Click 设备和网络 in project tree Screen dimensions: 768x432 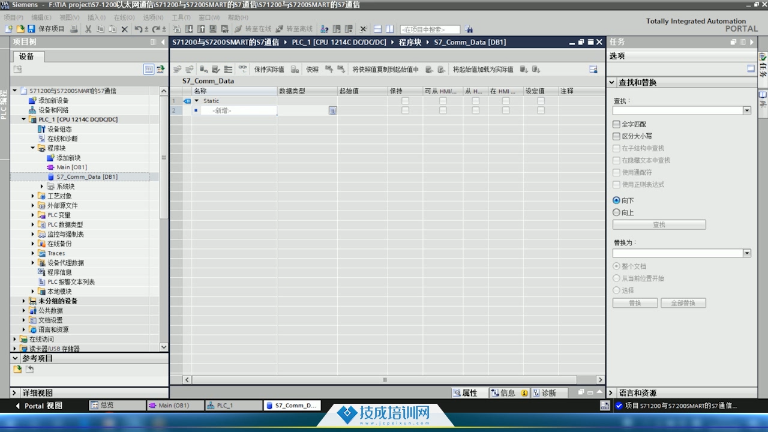[x=53, y=110]
